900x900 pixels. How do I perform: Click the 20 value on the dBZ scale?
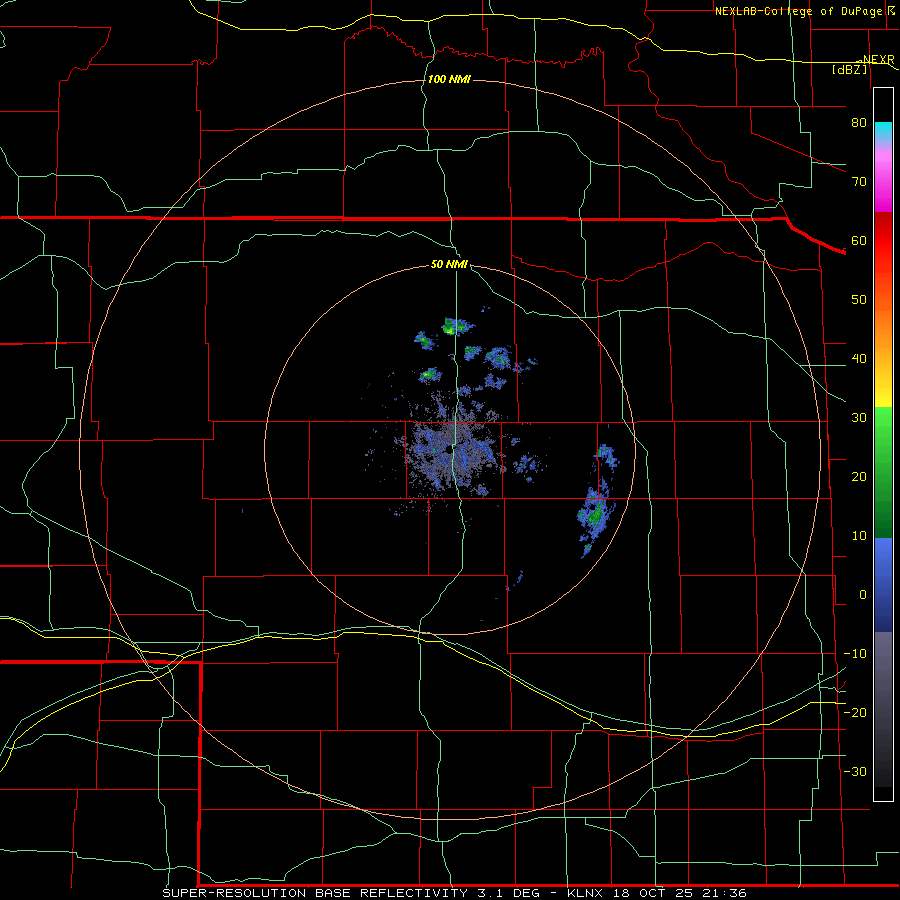[x=859, y=476]
